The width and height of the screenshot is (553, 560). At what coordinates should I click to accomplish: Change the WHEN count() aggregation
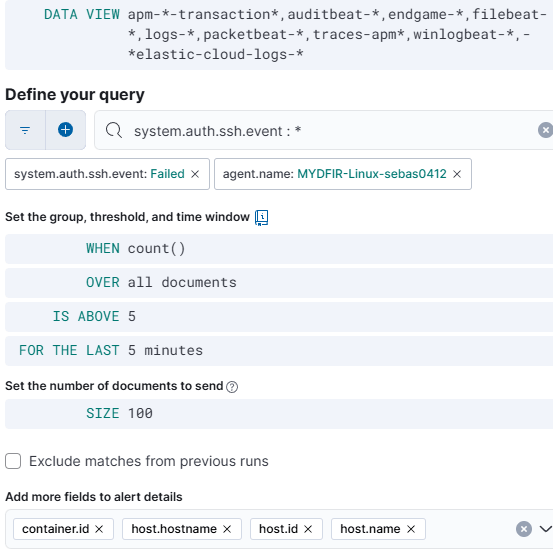[279, 249]
